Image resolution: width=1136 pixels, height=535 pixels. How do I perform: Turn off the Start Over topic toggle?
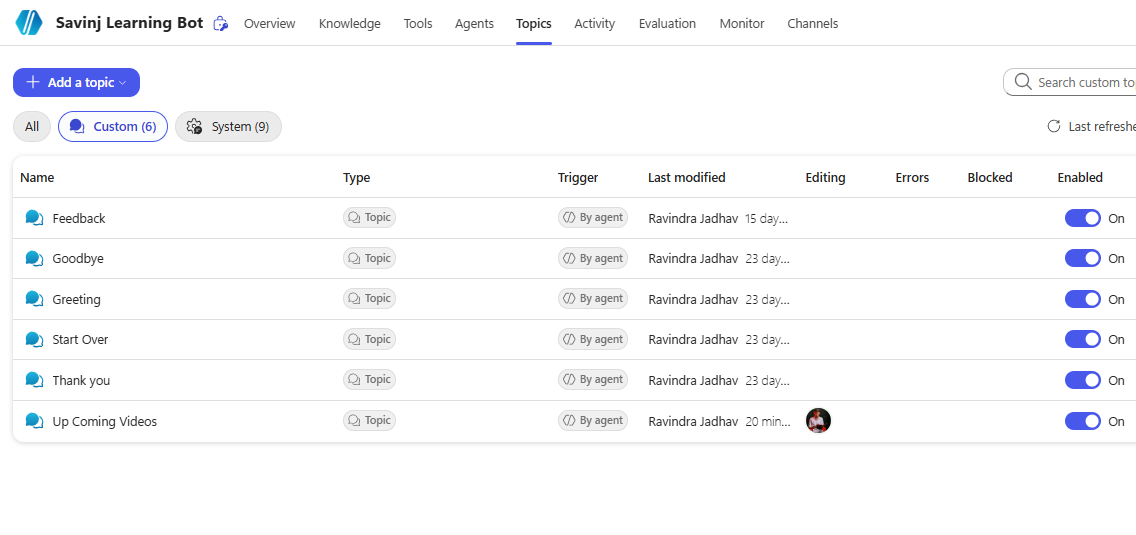pos(1082,339)
